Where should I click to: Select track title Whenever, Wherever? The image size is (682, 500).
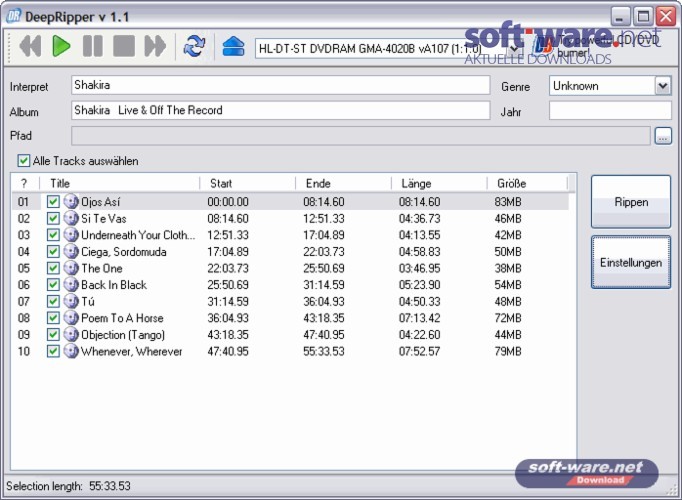(132, 351)
